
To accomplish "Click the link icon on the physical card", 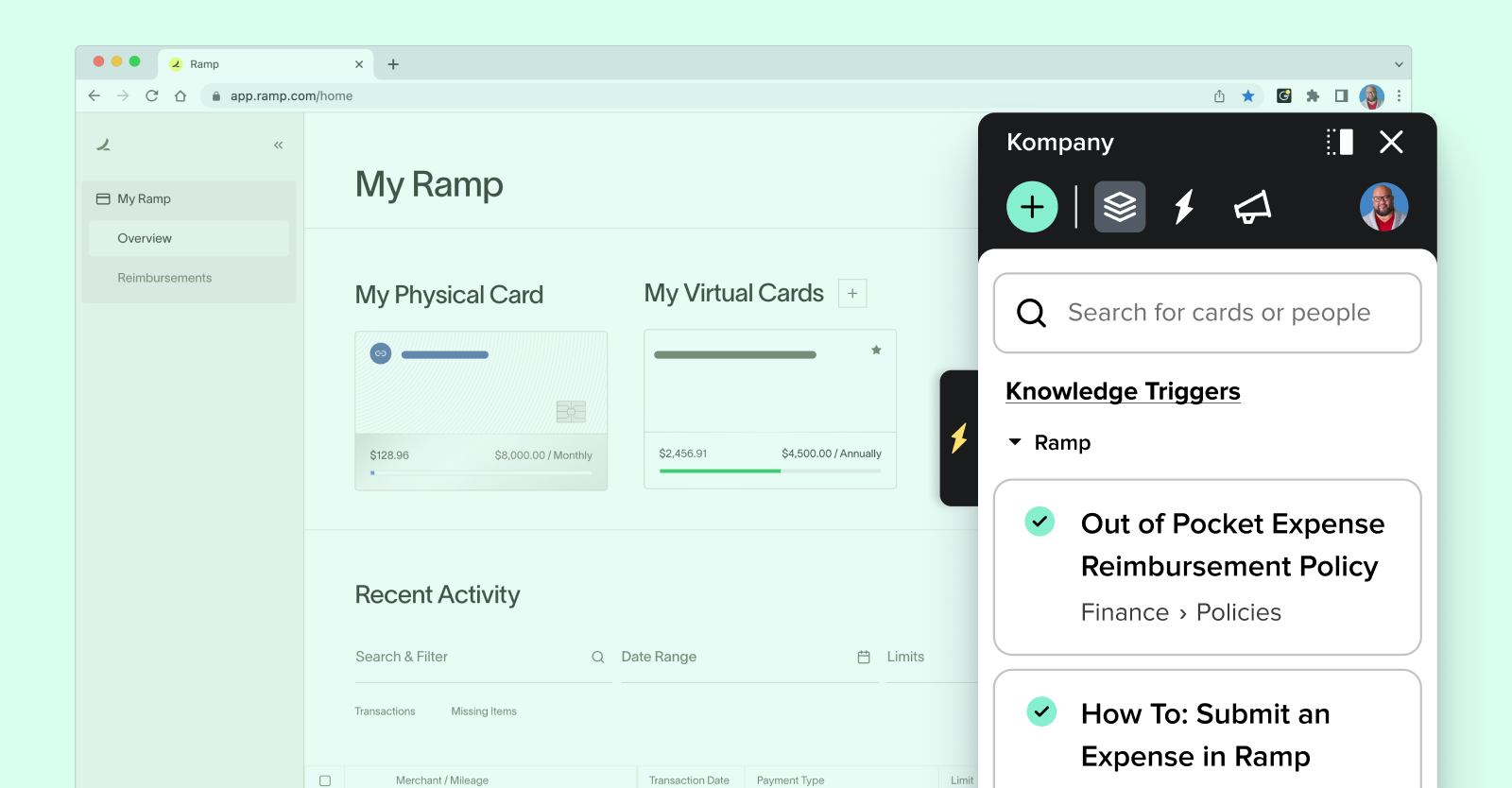I will (x=381, y=353).
